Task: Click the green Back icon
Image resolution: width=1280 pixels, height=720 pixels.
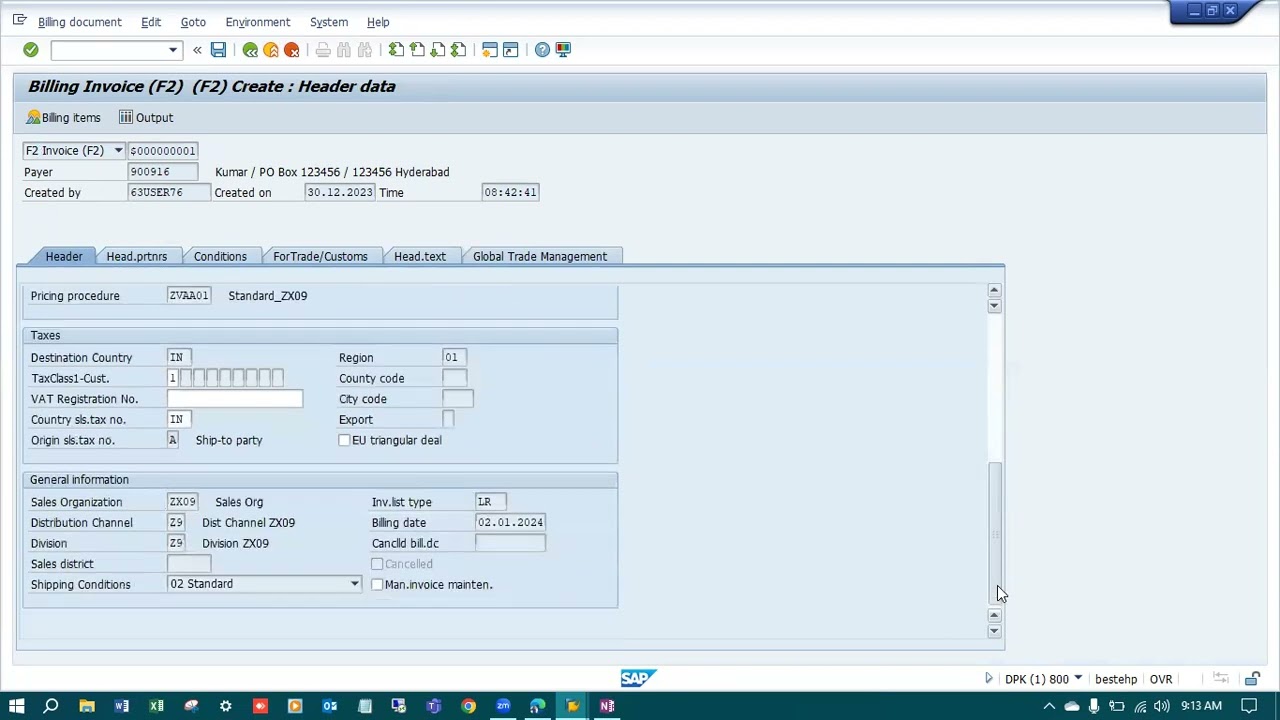Action: (x=250, y=50)
